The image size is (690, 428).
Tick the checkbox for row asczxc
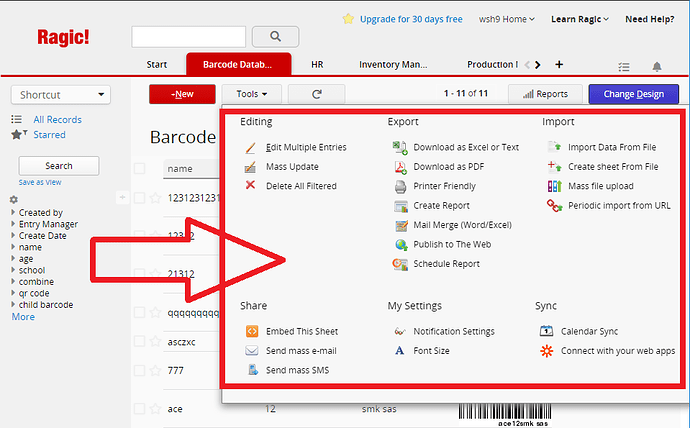click(139, 341)
